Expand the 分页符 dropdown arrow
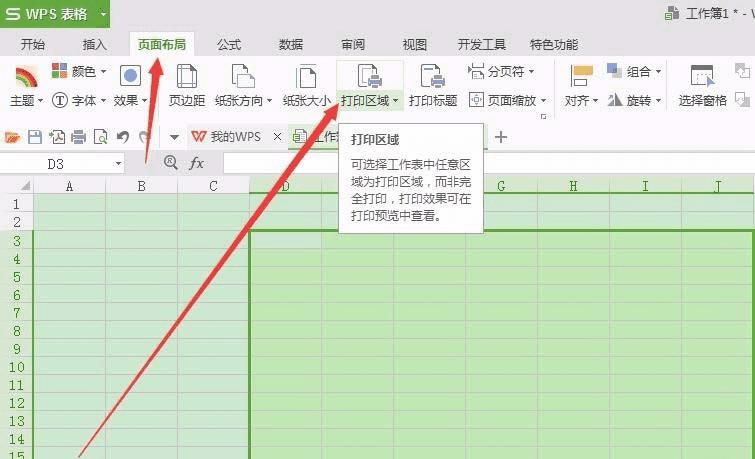755x459 pixels. click(x=532, y=72)
